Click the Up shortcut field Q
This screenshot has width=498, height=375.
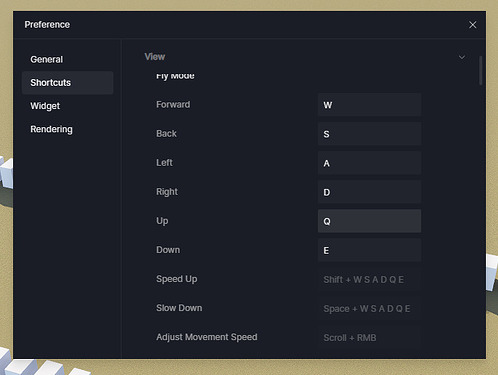coord(369,221)
